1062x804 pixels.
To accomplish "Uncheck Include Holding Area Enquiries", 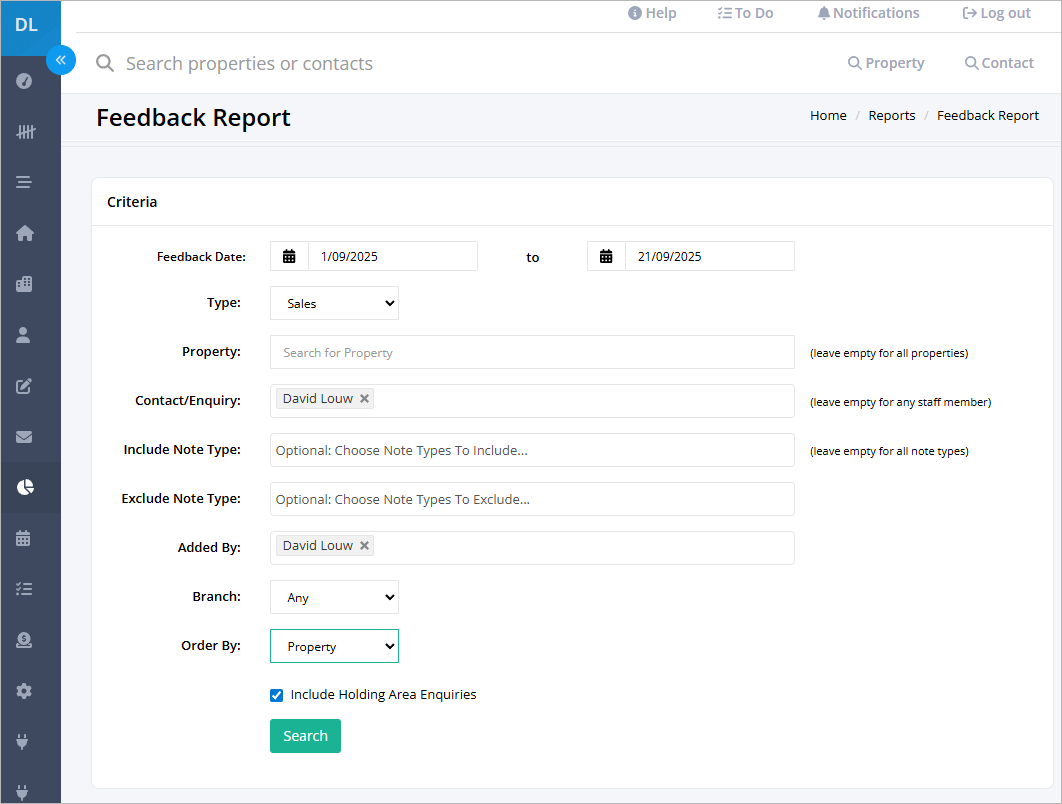I will (x=276, y=694).
